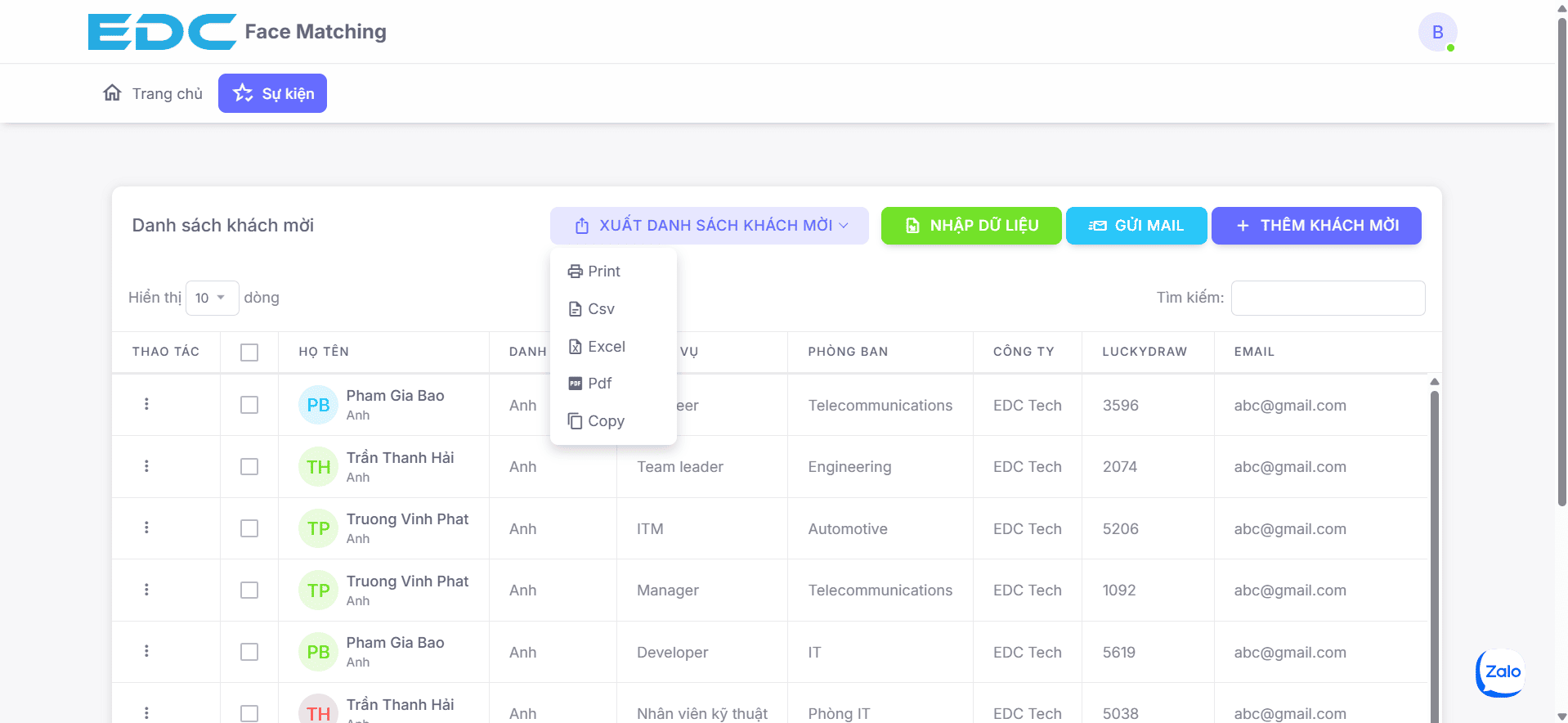Click luckydraw value 1092
1568x723 pixels.
pyautogui.click(x=1119, y=591)
